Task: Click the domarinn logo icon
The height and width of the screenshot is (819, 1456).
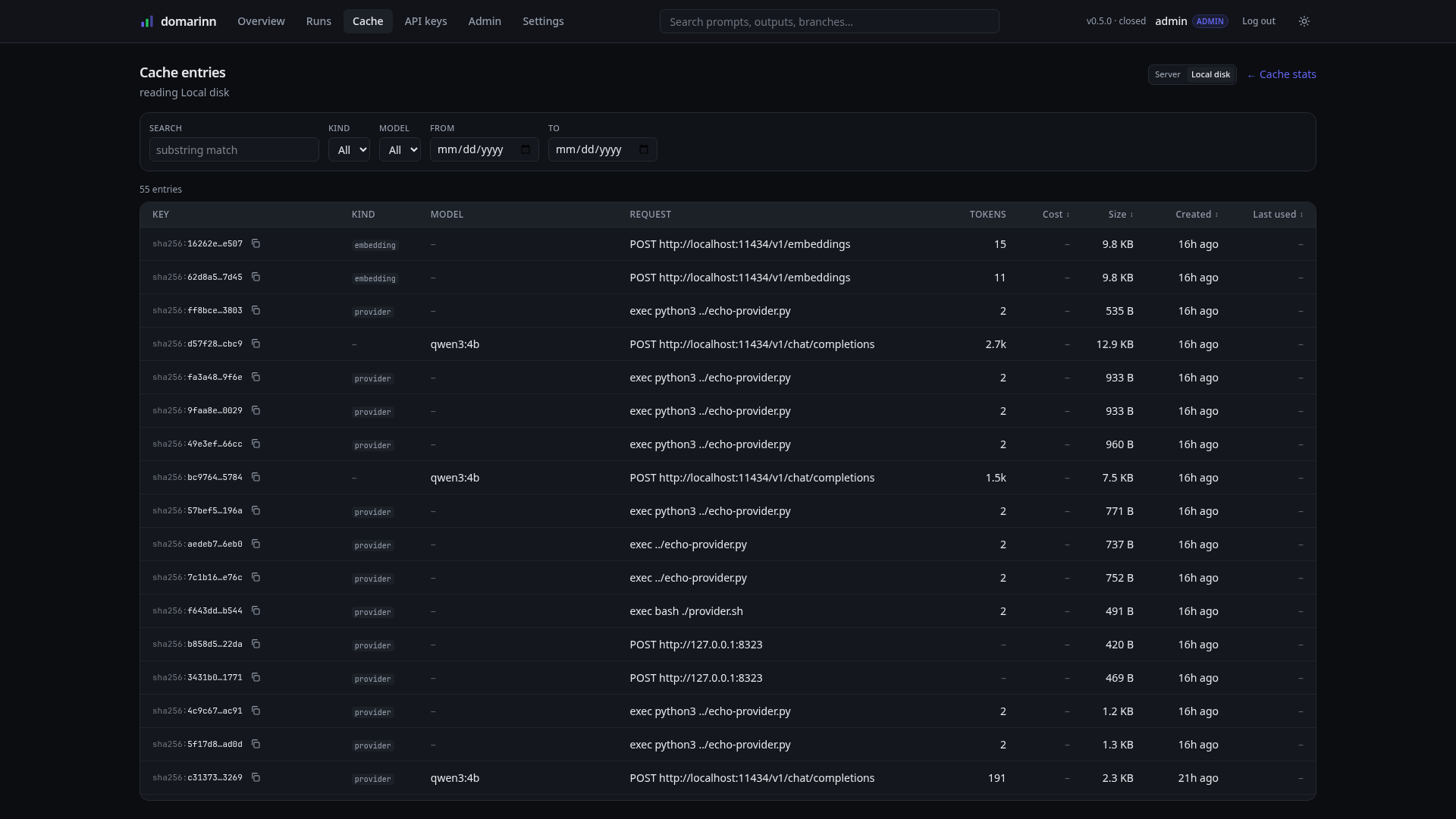Action: pyautogui.click(x=147, y=21)
